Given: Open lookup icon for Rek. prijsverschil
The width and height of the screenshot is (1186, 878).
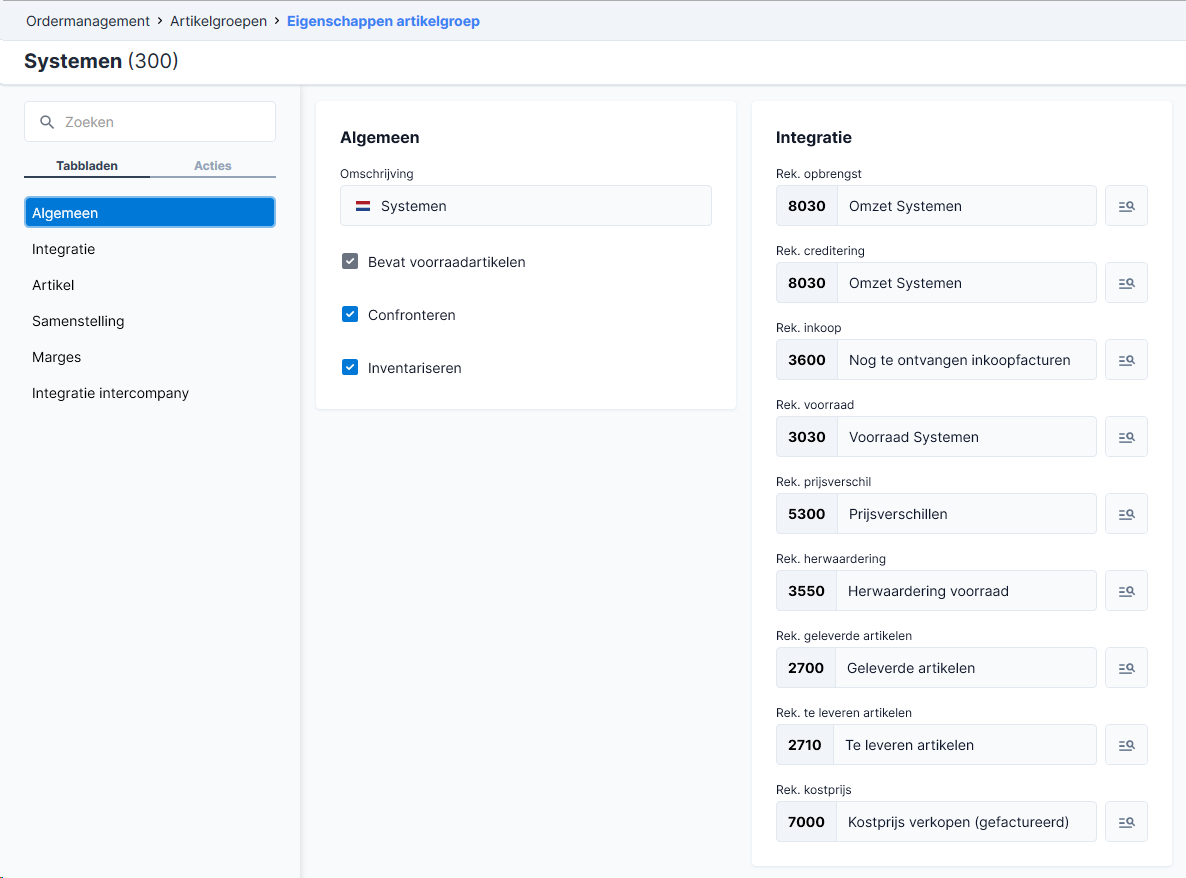Looking at the screenshot, I should coord(1125,514).
